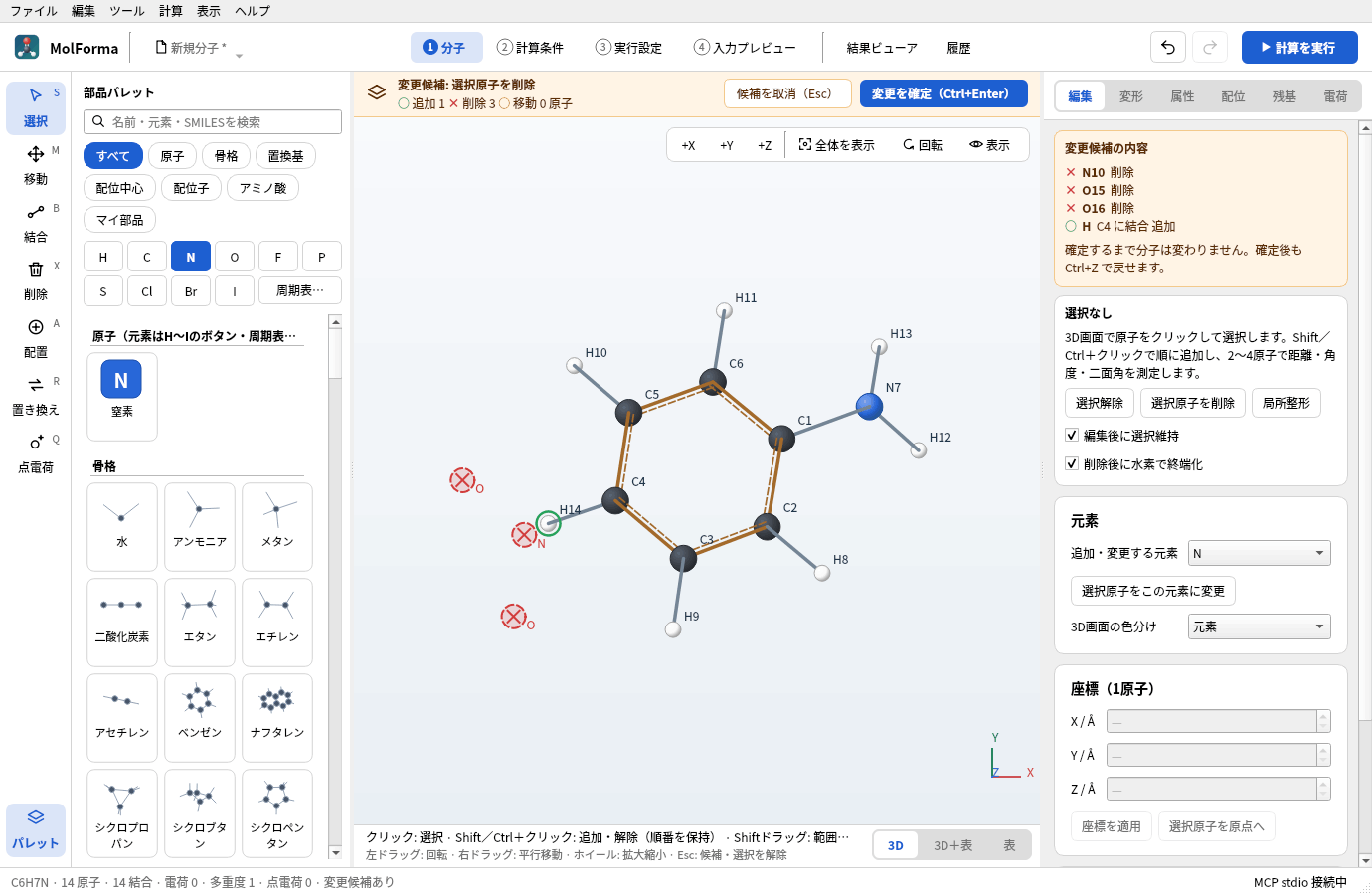Click the redo arrow icon
The width and height of the screenshot is (1372, 895).
[1210, 47]
